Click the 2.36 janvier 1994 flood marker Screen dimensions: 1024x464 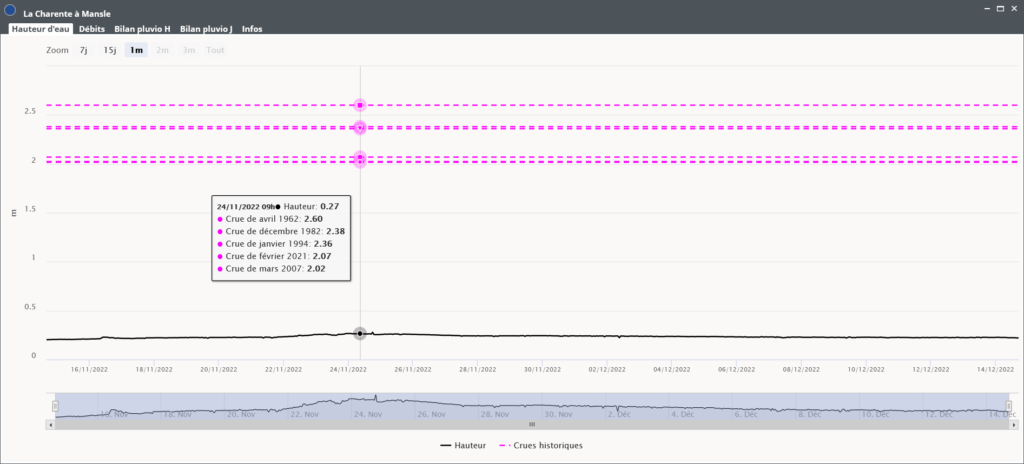pos(360,128)
